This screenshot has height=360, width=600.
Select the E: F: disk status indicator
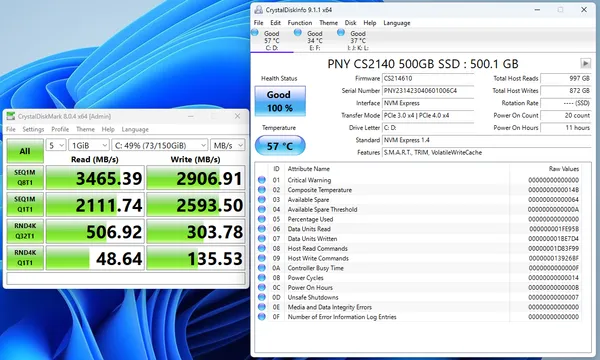(315, 40)
